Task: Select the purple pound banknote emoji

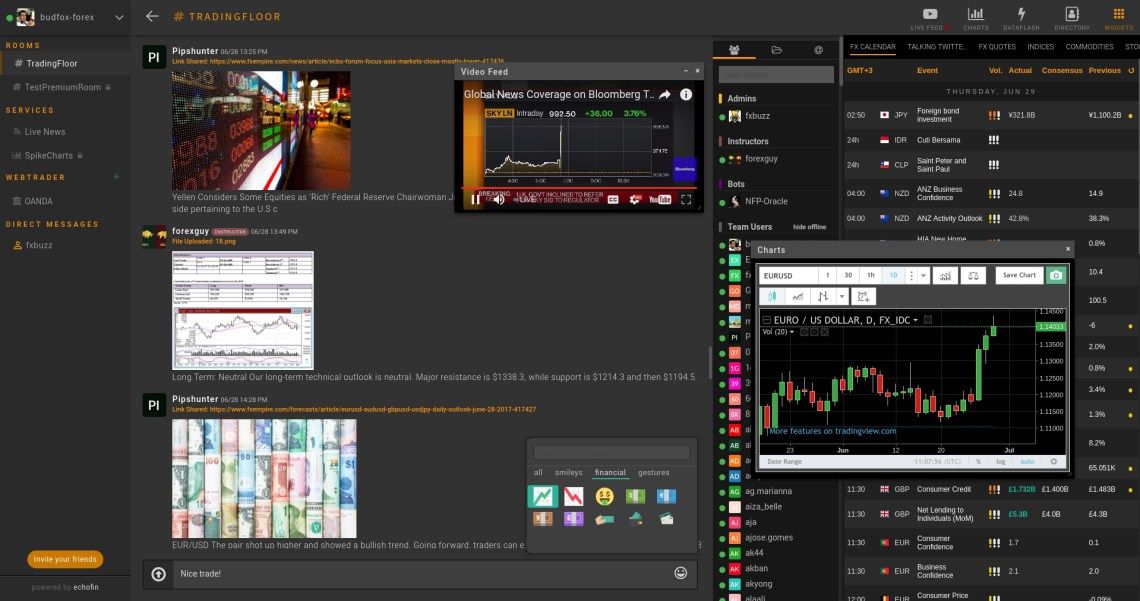Action: click(574, 519)
